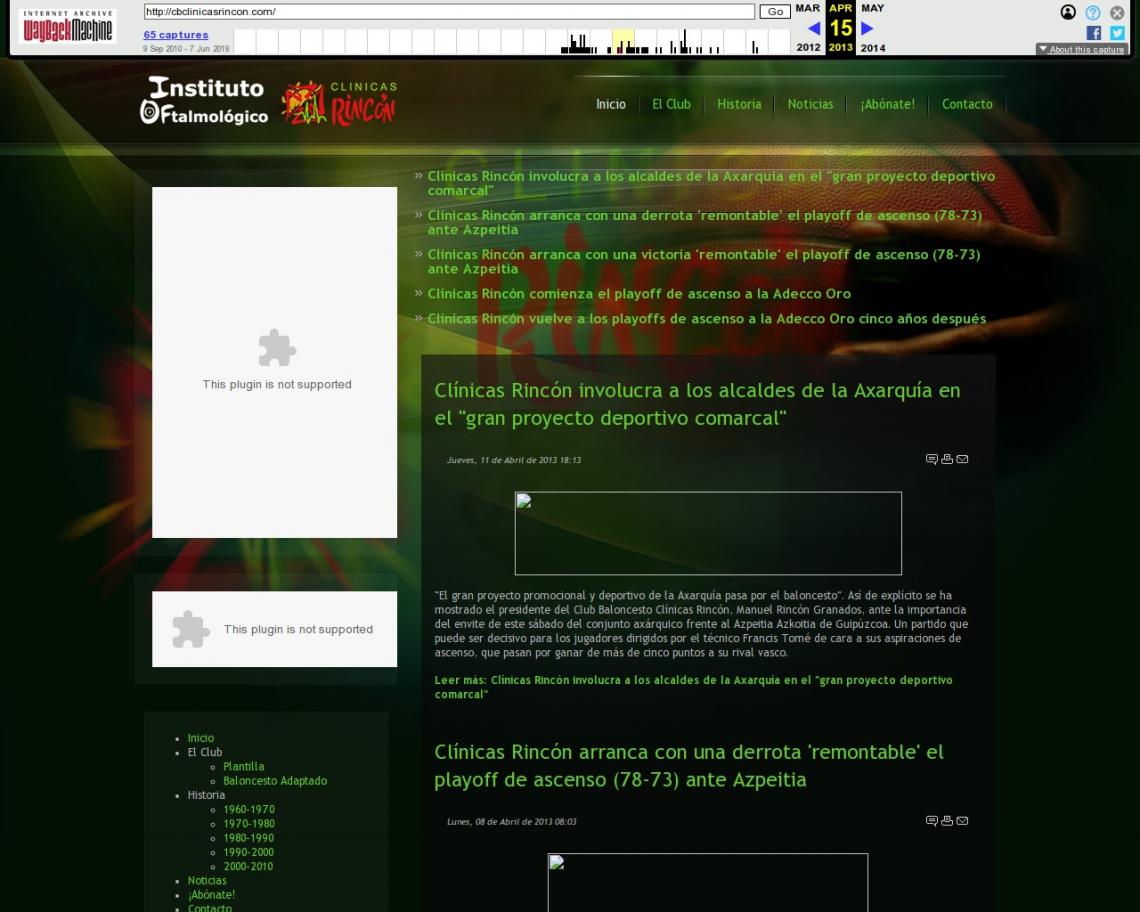The width and height of the screenshot is (1140, 912).
Task: Expand the About this capture panel
Action: (x=1082, y=49)
